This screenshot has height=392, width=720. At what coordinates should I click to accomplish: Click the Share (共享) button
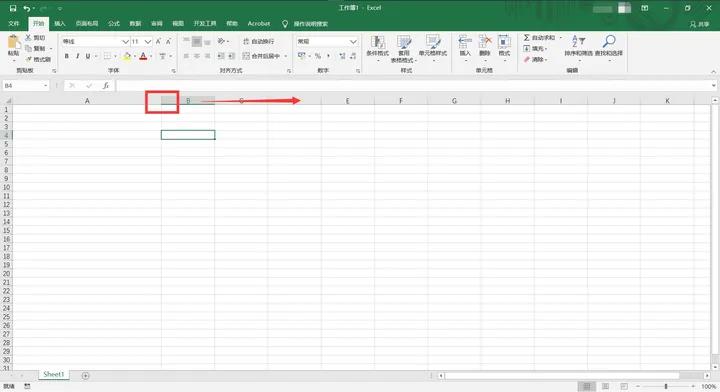[700, 24]
